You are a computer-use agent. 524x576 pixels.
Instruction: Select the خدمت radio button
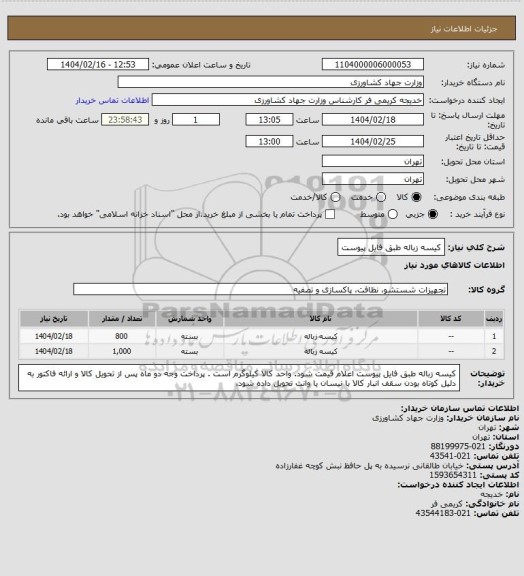(381, 197)
